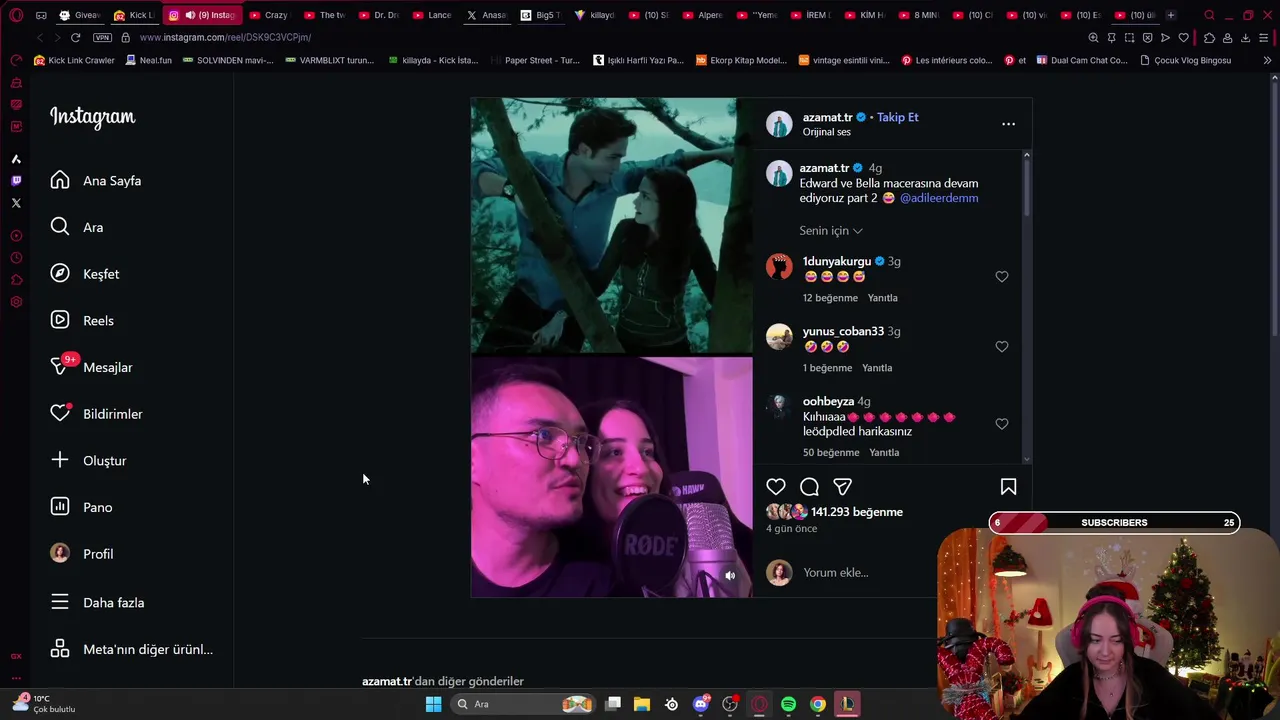
Task: Reply to oohbeyza via Yanıtla
Action: pos(884,453)
